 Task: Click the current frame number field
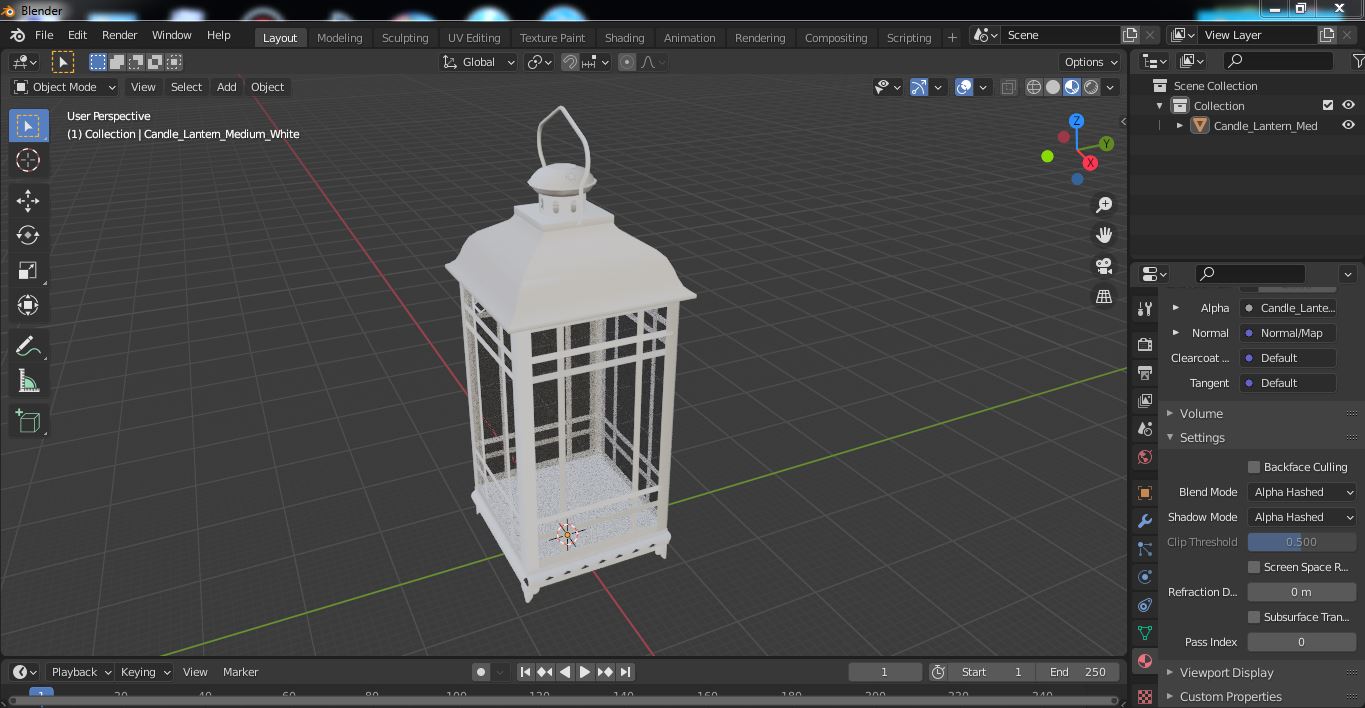pyautogui.click(x=885, y=672)
